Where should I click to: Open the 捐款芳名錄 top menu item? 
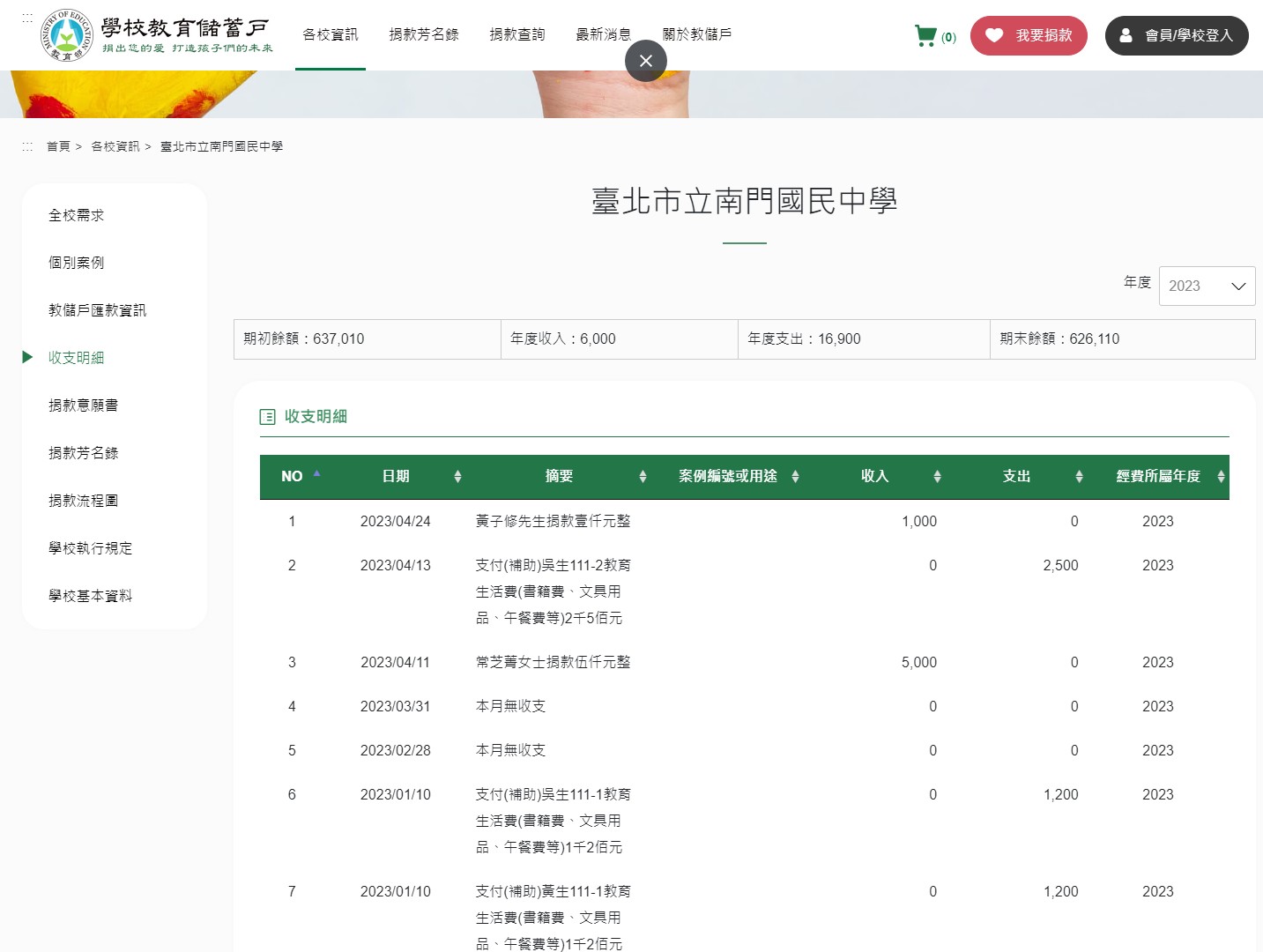tap(424, 34)
